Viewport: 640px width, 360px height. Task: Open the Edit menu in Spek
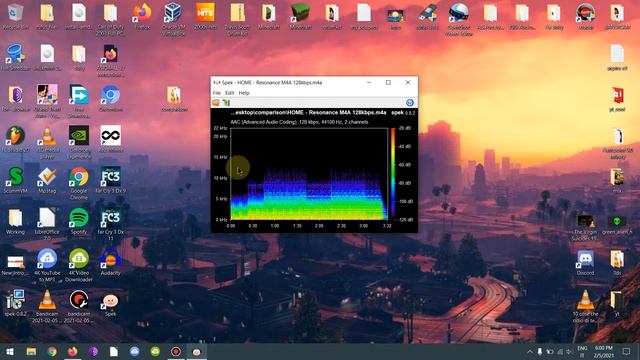pos(229,93)
